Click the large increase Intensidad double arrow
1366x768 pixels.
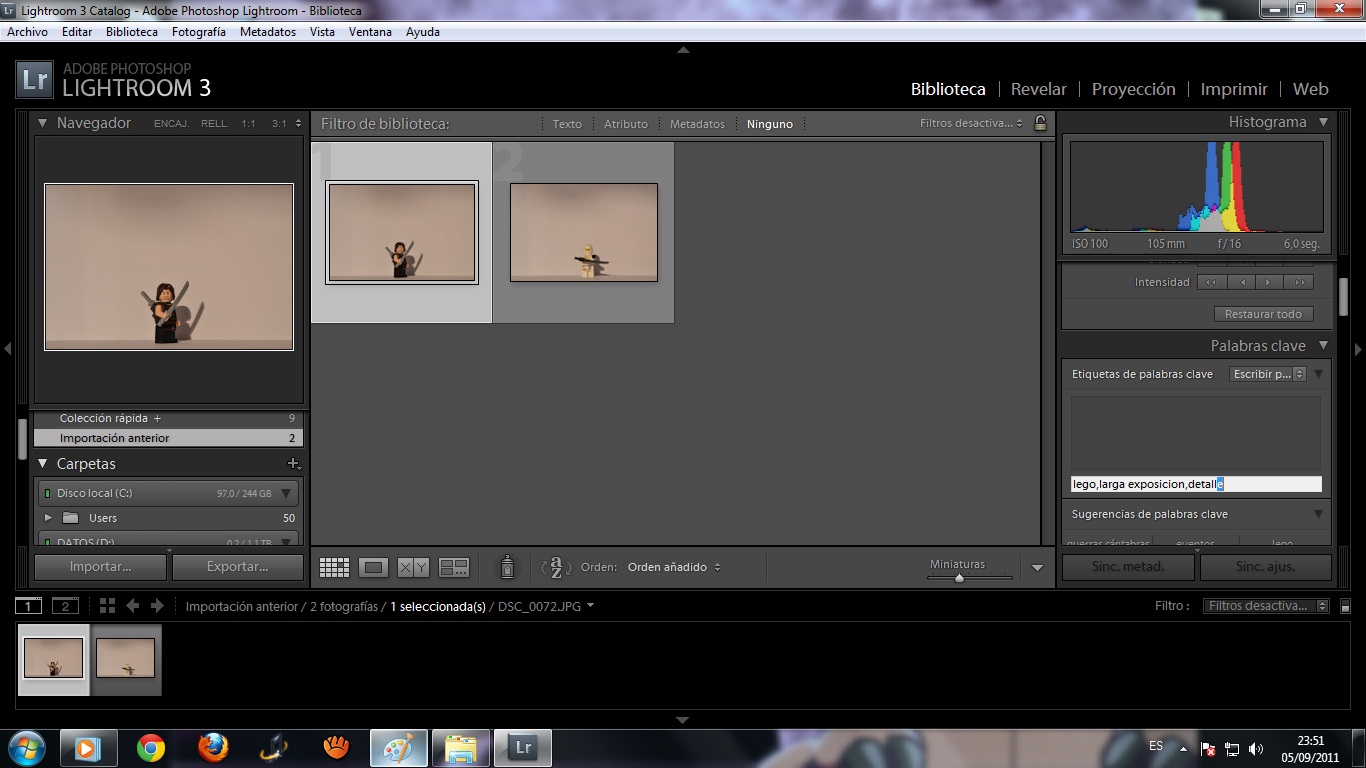point(1298,282)
